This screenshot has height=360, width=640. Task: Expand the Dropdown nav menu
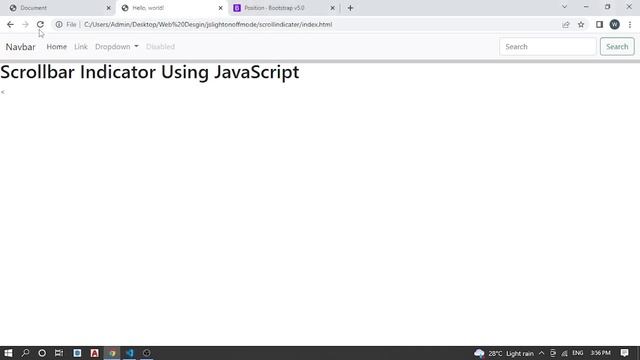(117, 47)
